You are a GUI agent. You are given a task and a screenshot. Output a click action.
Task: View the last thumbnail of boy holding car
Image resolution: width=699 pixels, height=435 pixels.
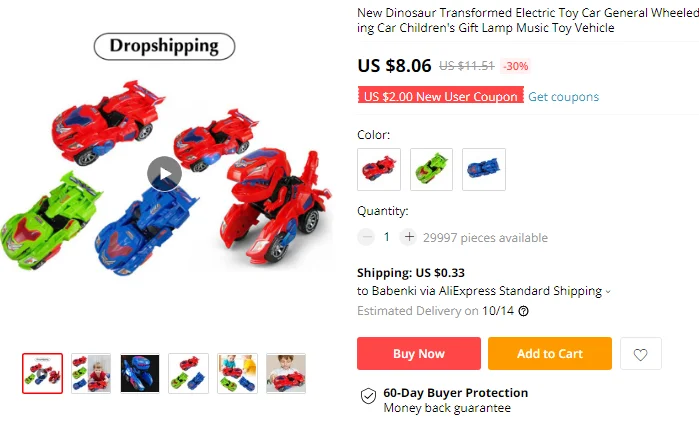coord(286,373)
